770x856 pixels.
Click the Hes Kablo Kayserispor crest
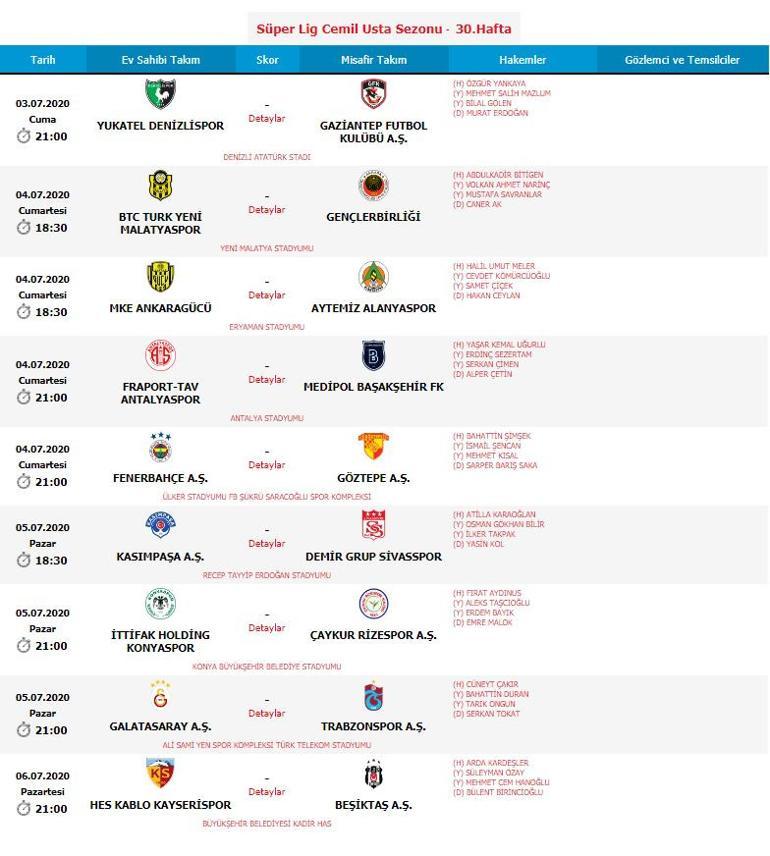(x=160, y=773)
